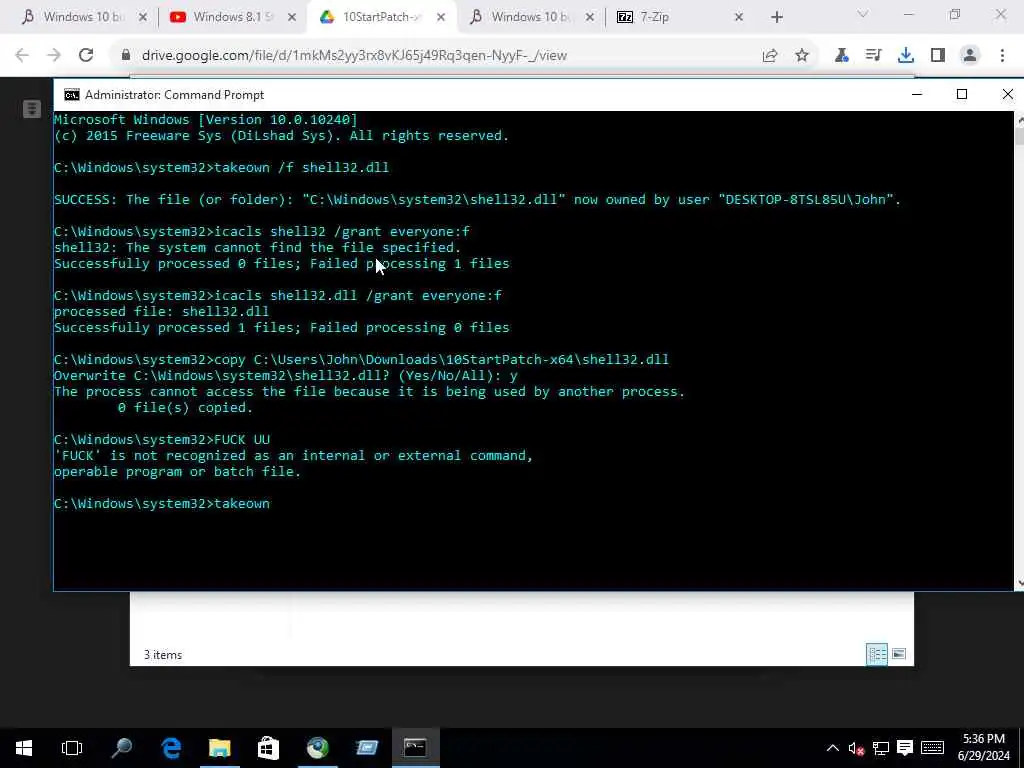Image resolution: width=1024 pixels, height=768 pixels.
Task: Share this page icon in address bar
Action: [770, 56]
